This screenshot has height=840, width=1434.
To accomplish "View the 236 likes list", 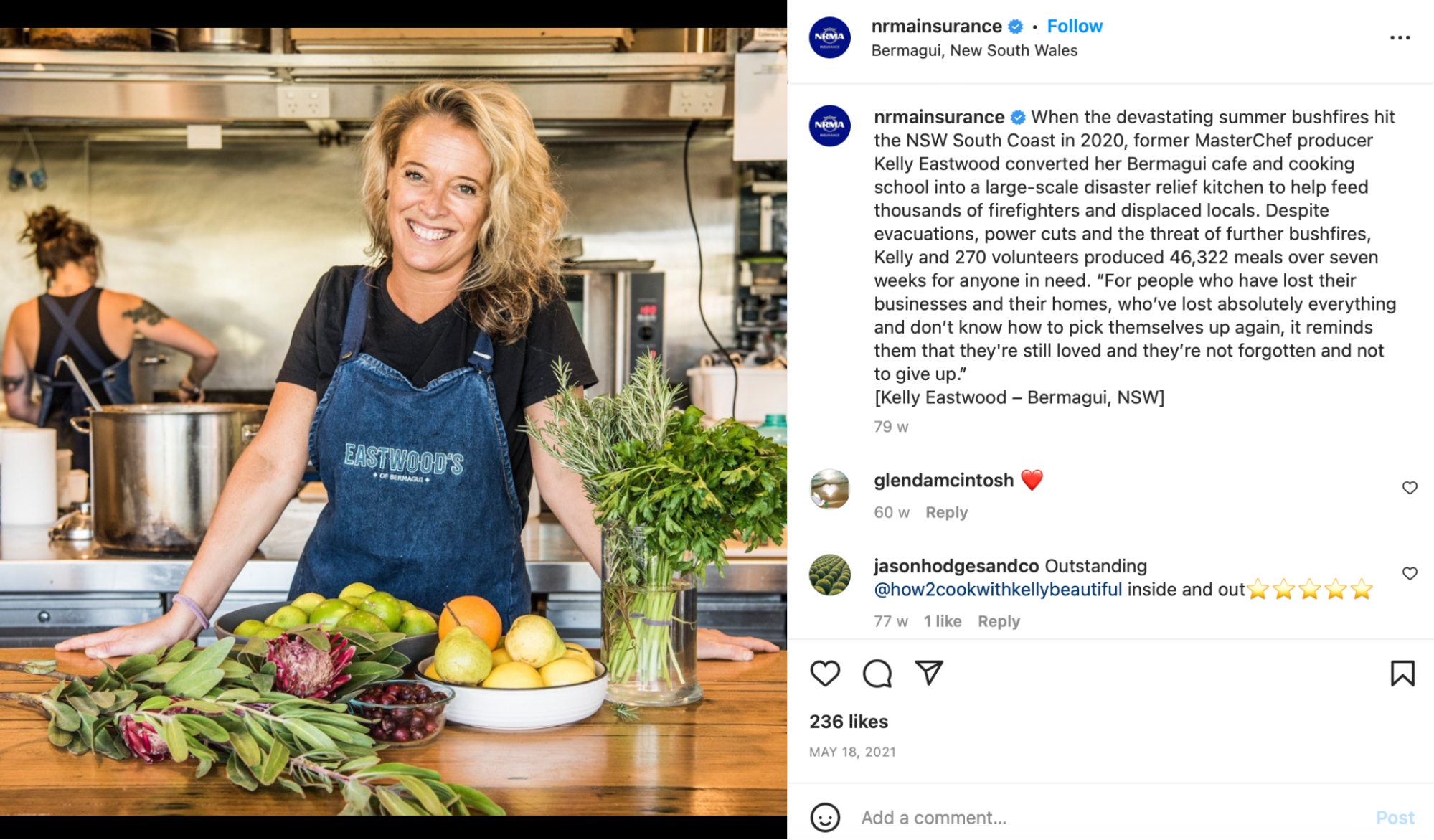I will pos(849,722).
